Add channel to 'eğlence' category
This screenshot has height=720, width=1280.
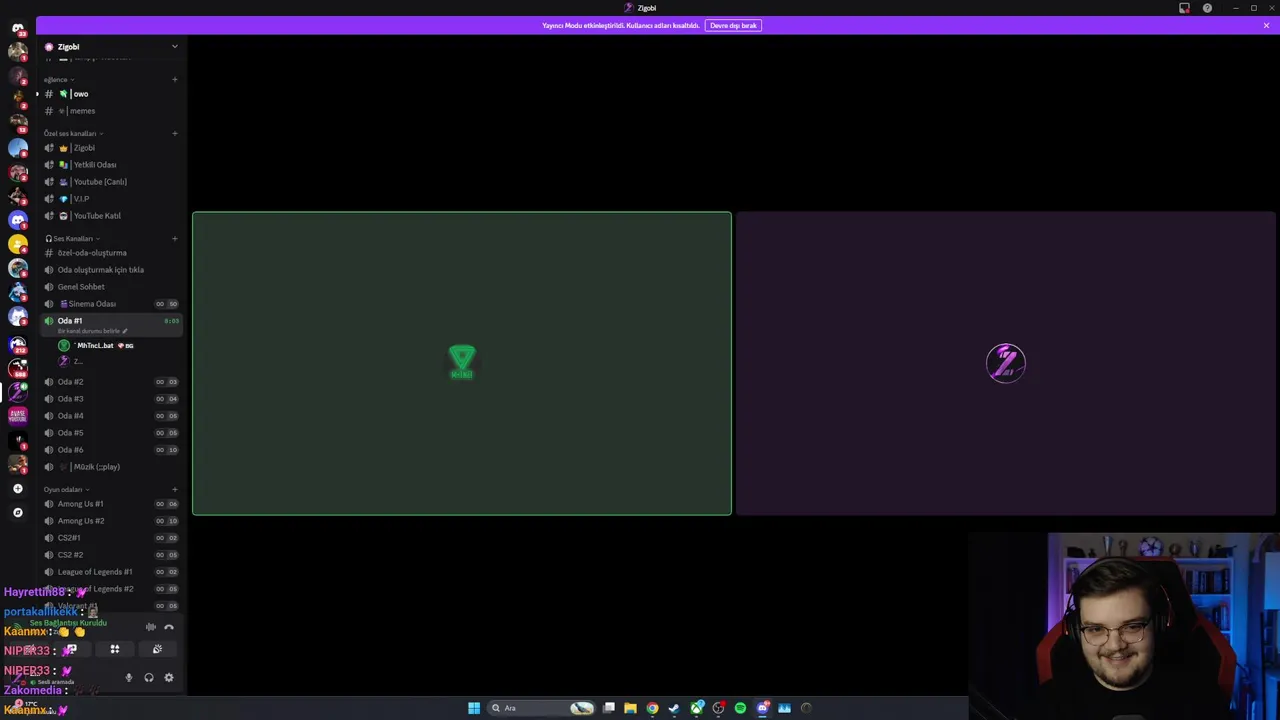coord(175,79)
